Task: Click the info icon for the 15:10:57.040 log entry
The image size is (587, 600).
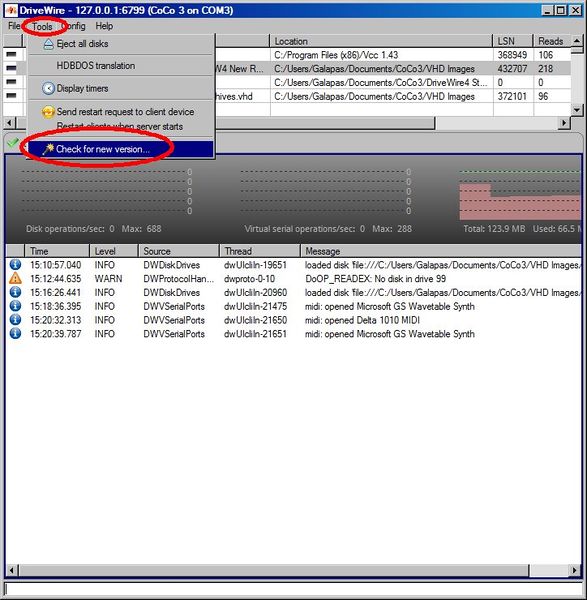Action: (x=15, y=265)
